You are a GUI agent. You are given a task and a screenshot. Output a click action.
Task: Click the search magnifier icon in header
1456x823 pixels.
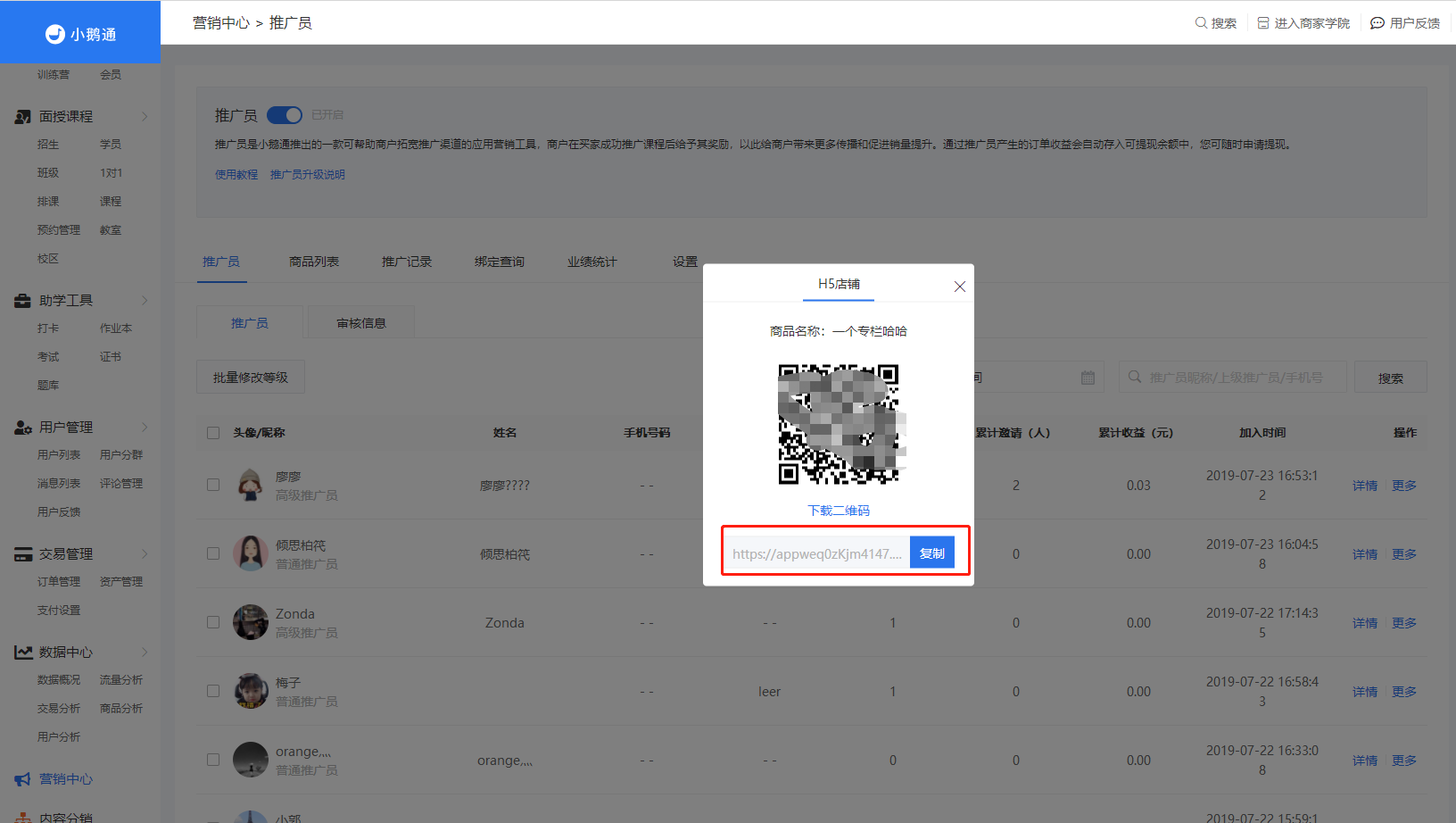[1201, 22]
